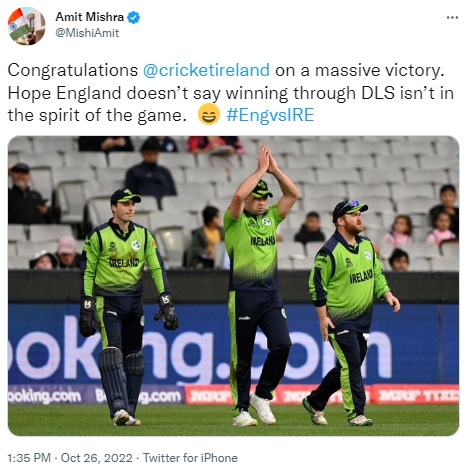The width and height of the screenshot is (471, 469).
Task: Open the three-dot more options menu
Action: point(452,17)
